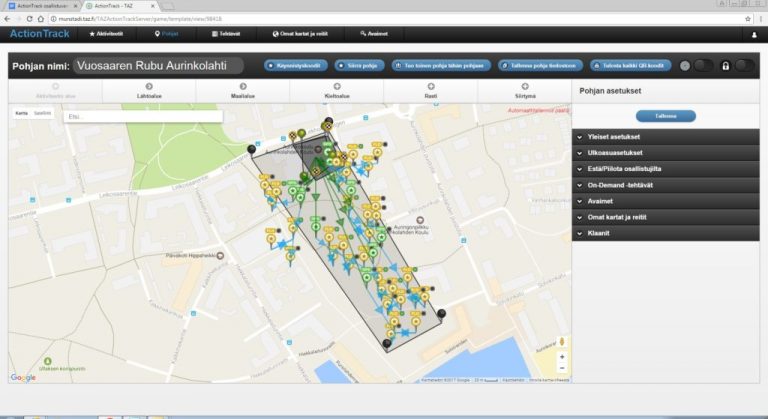Expand On-Demand -tehtävät section
768x419 pixels.
tap(666, 185)
